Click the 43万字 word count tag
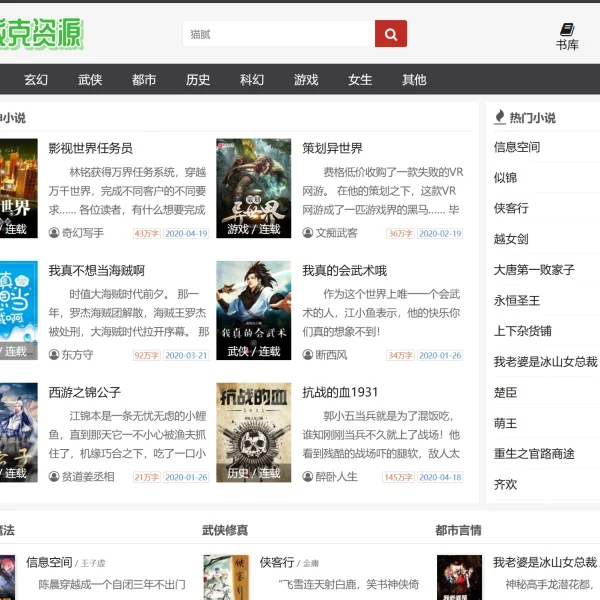 147,233
